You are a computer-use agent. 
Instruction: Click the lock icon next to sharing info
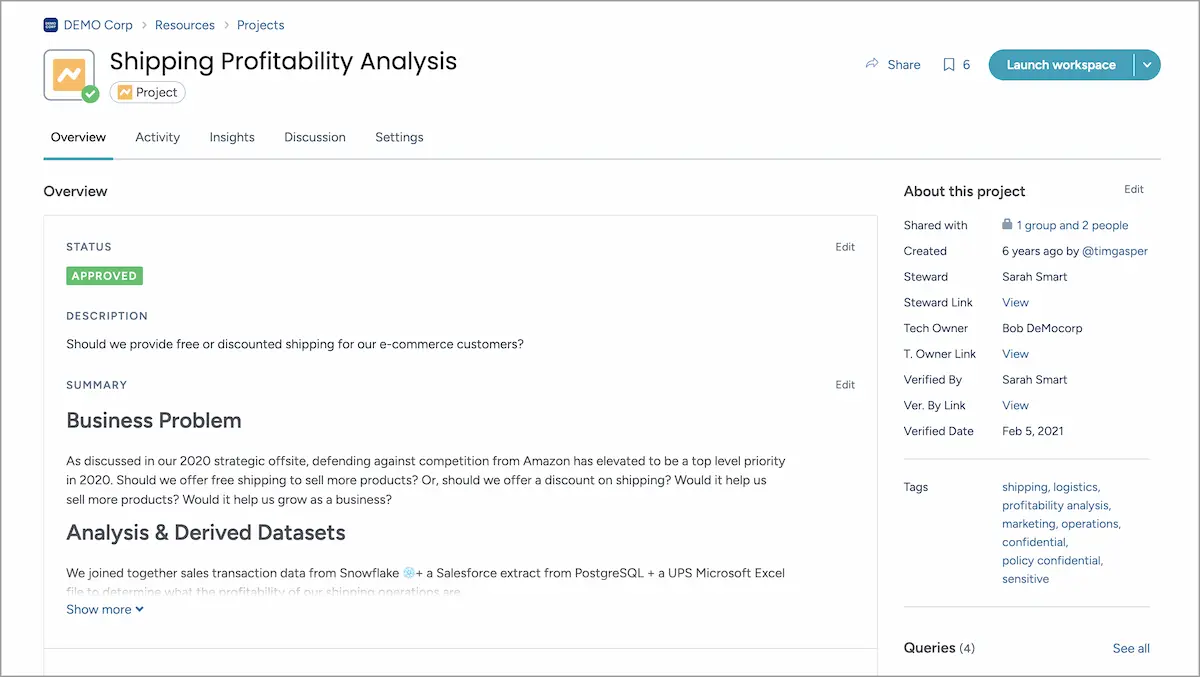[1006, 224]
